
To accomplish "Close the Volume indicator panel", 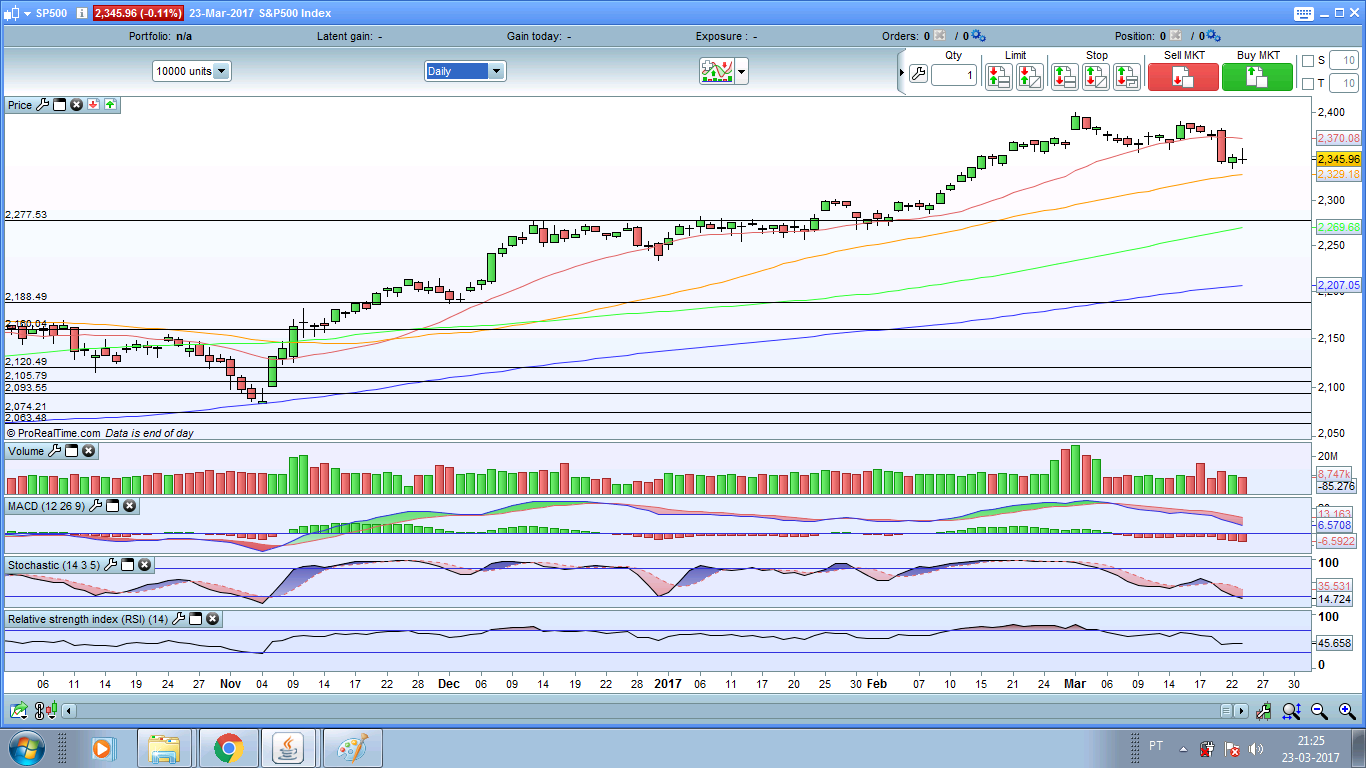I will point(88,452).
